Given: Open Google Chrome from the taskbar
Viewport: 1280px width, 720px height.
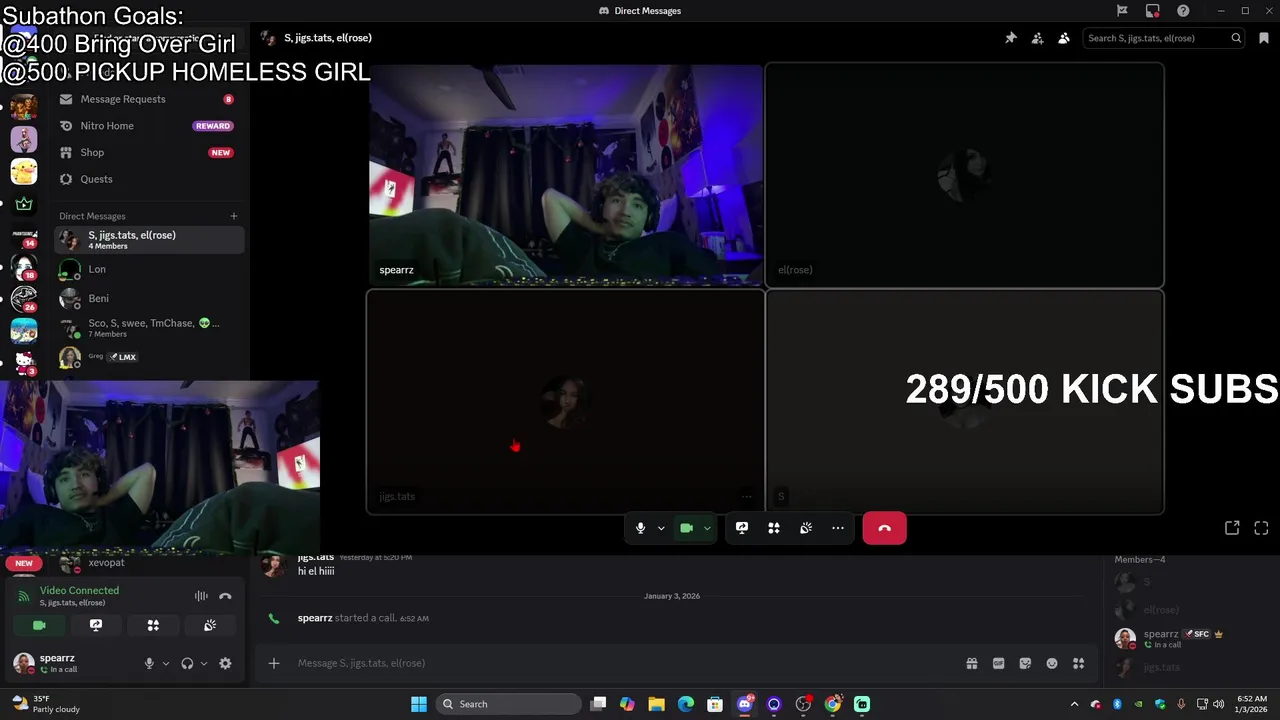Looking at the screenshot, I should (x=833, y=704).
